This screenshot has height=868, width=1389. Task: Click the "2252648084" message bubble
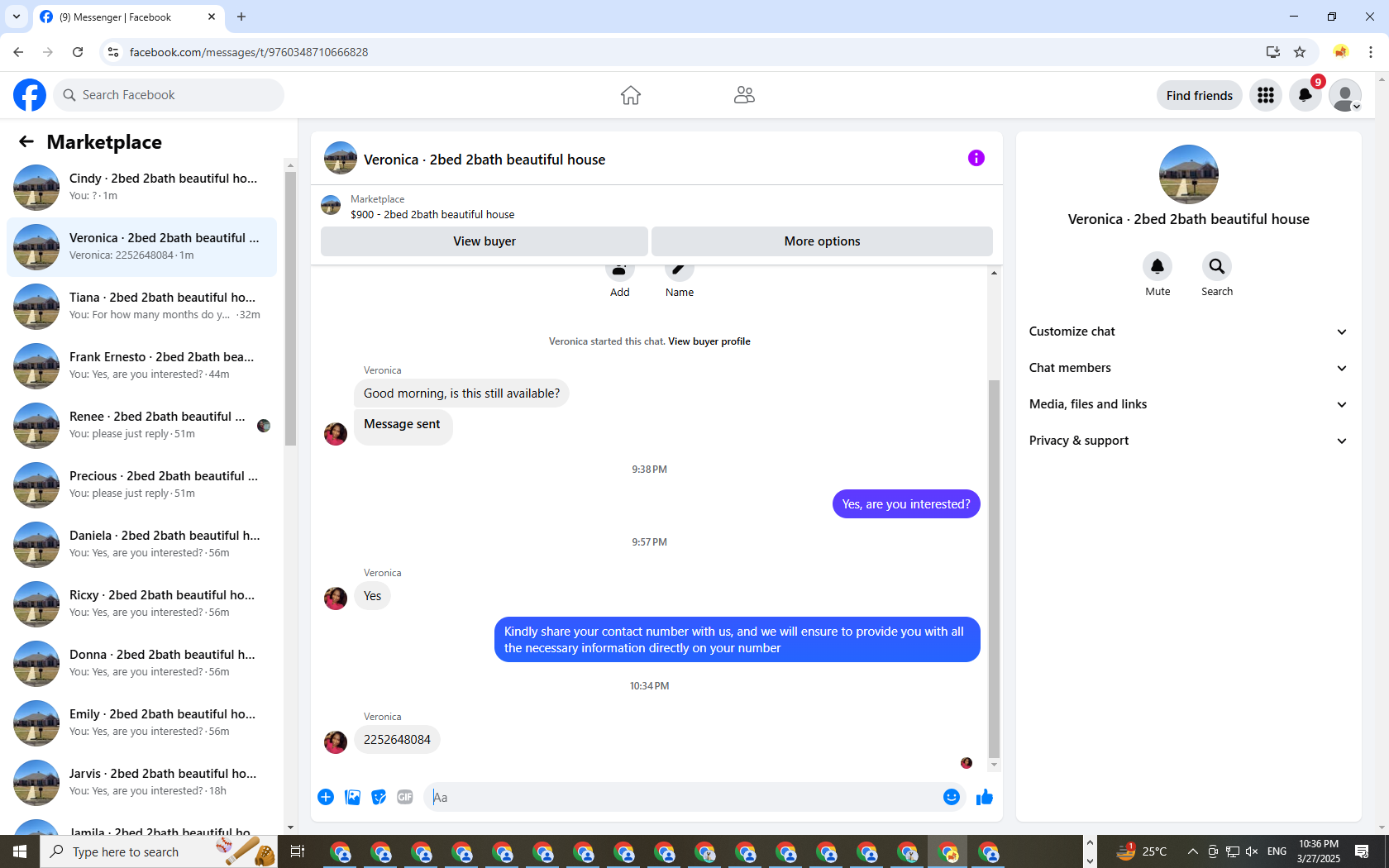[x=397, y=740]
